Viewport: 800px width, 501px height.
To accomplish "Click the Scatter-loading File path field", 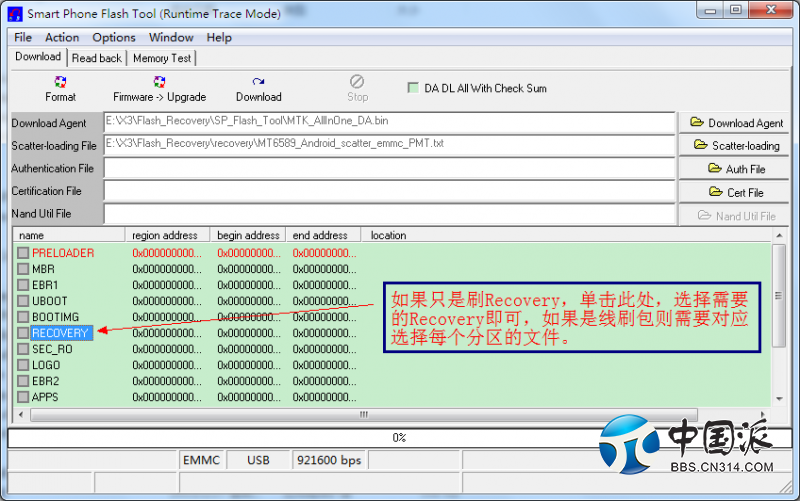I will click(389, 145).
